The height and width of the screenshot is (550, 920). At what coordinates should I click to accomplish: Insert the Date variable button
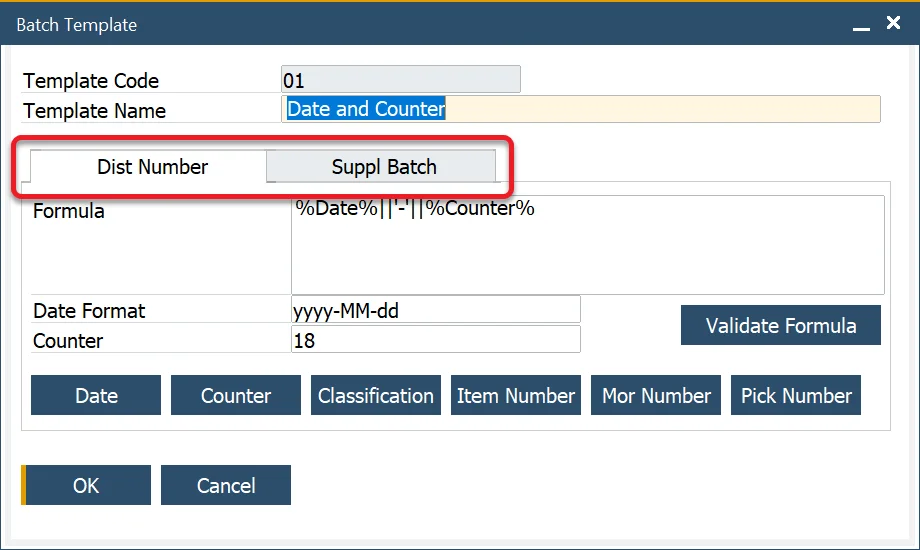pyautogui.click(x=96, y=396)
